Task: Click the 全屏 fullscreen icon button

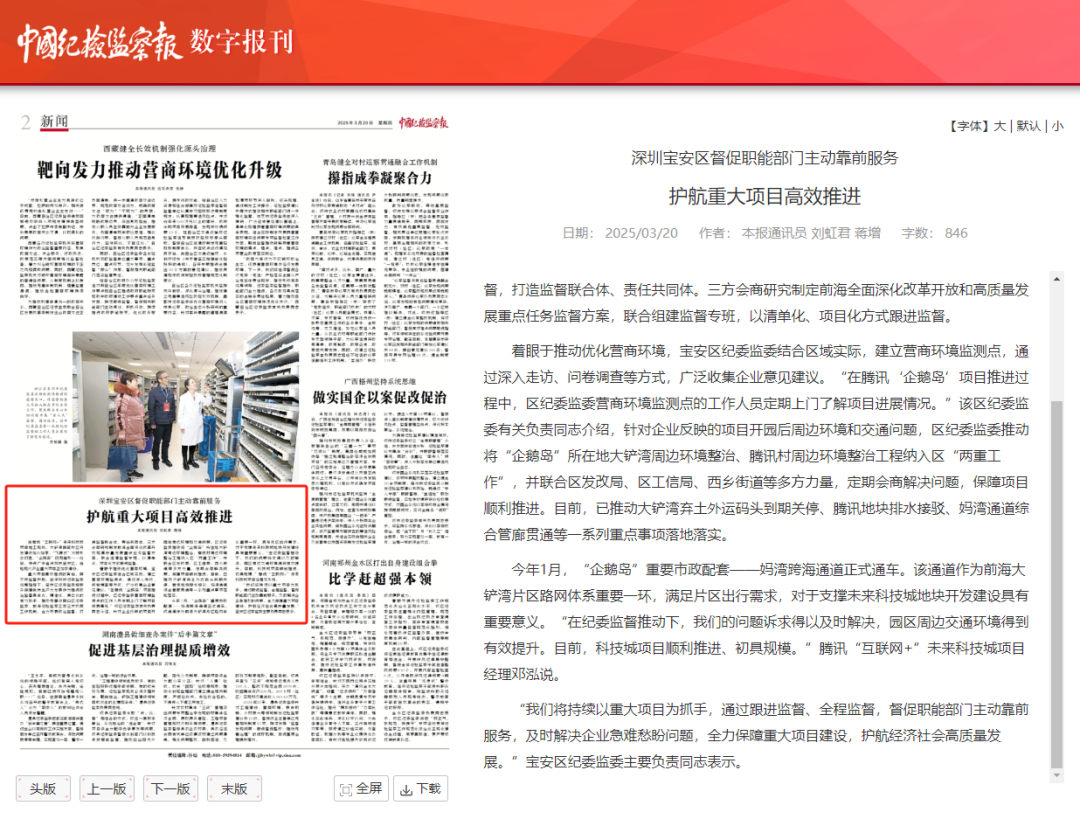Action: click(x=361, y=788)
